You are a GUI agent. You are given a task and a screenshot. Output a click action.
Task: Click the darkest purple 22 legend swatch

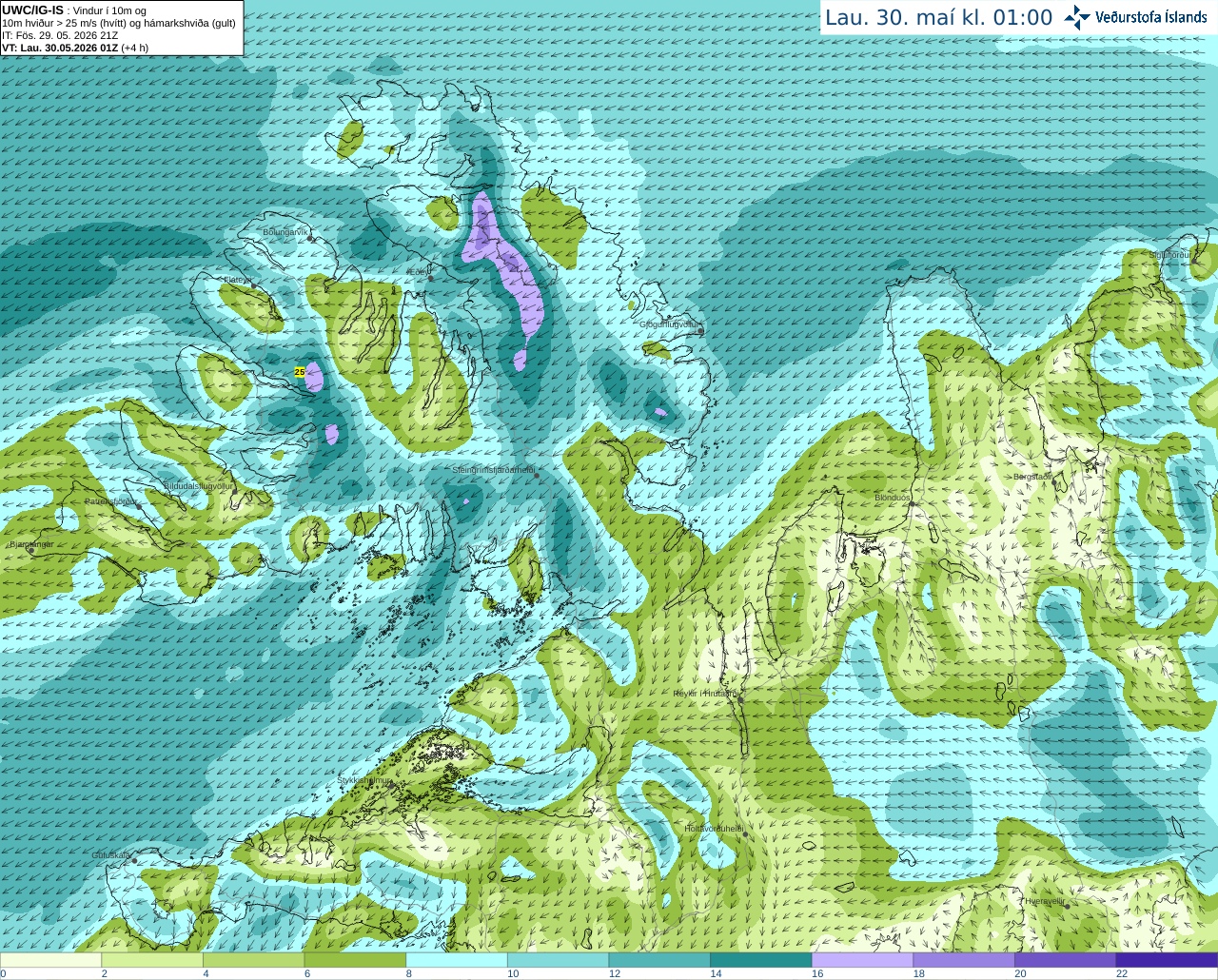coord(1167,960)
